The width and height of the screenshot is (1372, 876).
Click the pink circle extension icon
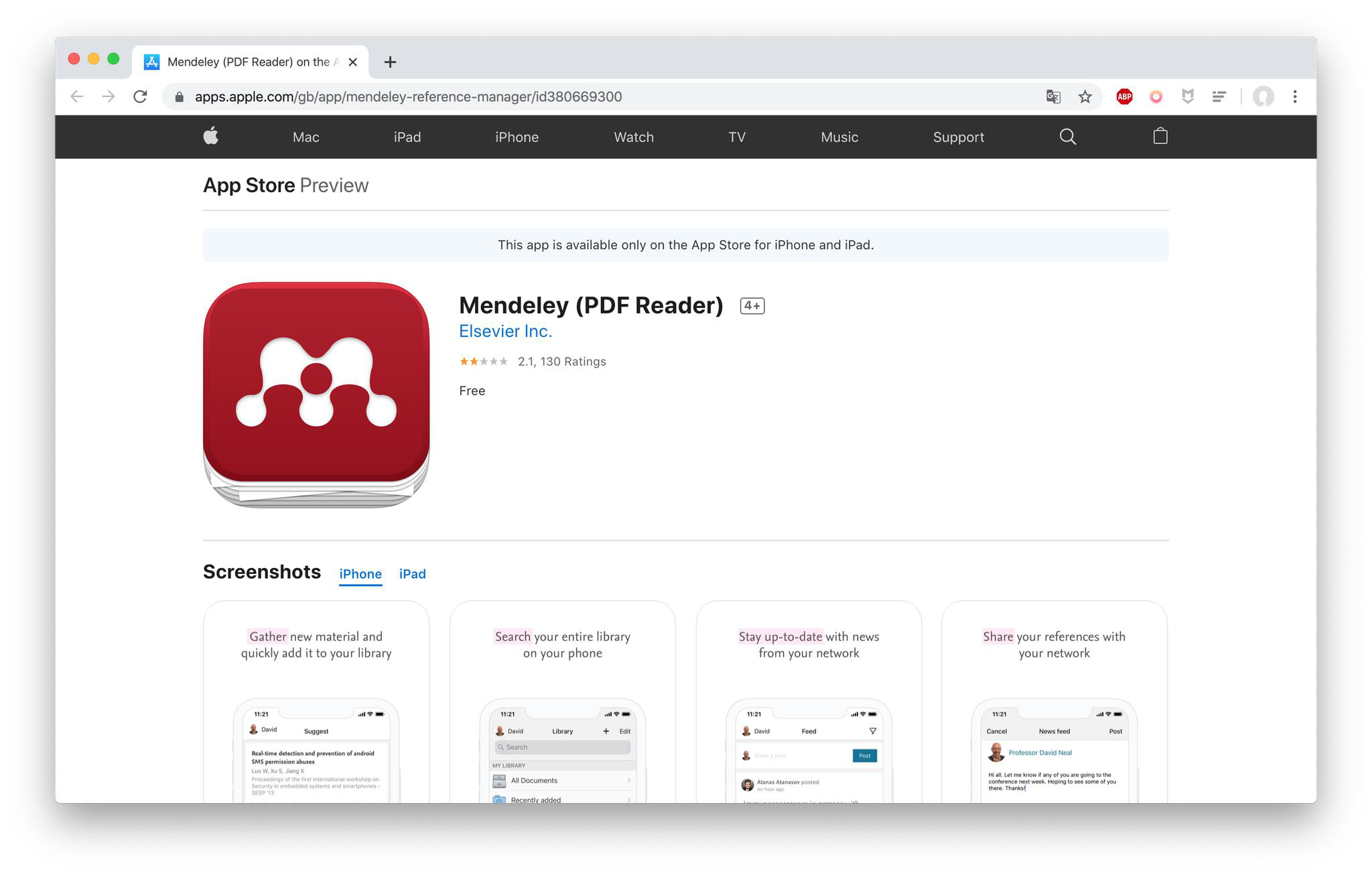tap(1156, 96)
